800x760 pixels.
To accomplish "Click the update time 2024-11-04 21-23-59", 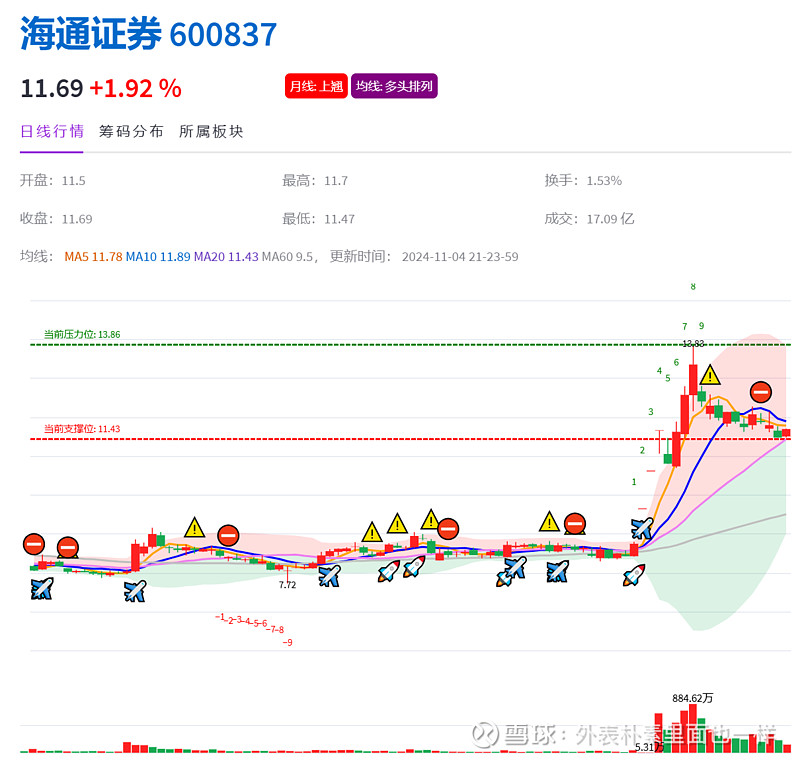I will 460,257.
